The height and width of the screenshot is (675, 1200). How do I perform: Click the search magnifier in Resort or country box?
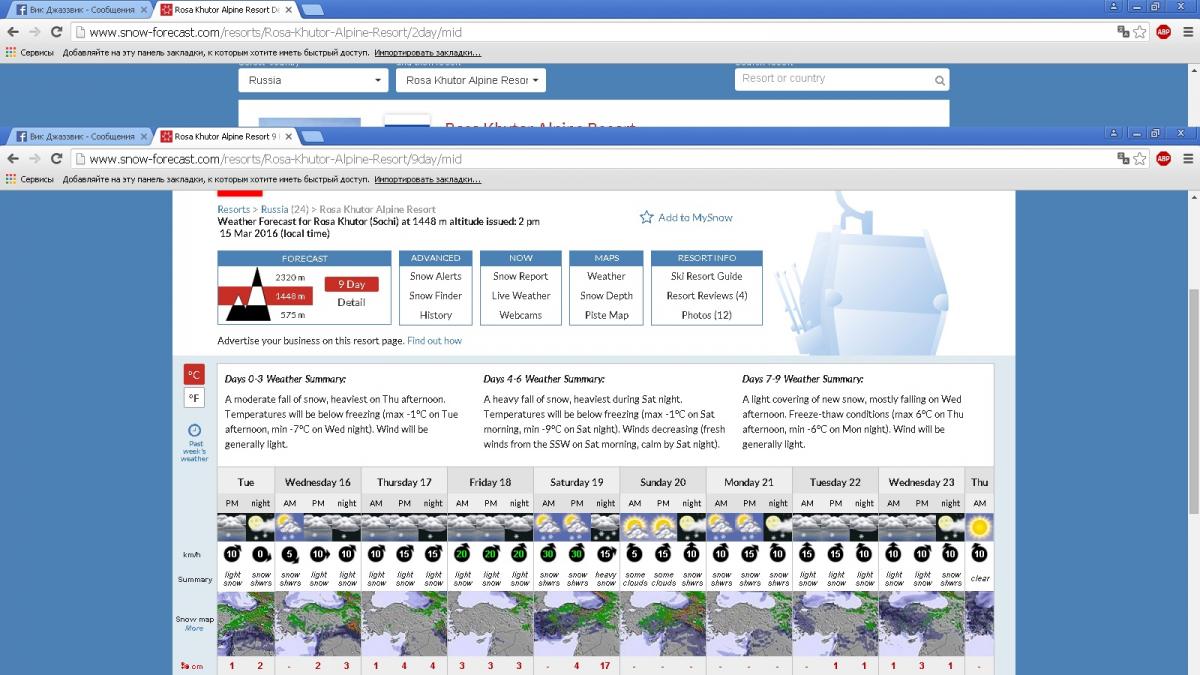940,80
